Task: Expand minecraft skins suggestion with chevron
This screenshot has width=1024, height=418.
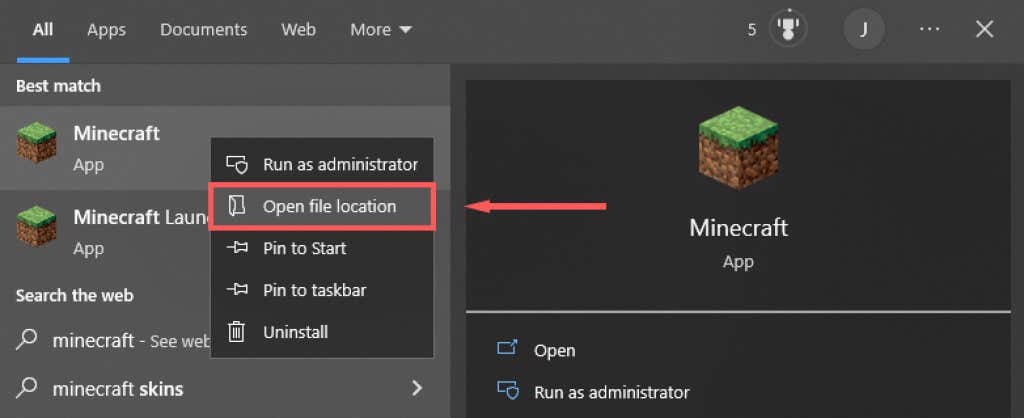Action: (417, 389)
